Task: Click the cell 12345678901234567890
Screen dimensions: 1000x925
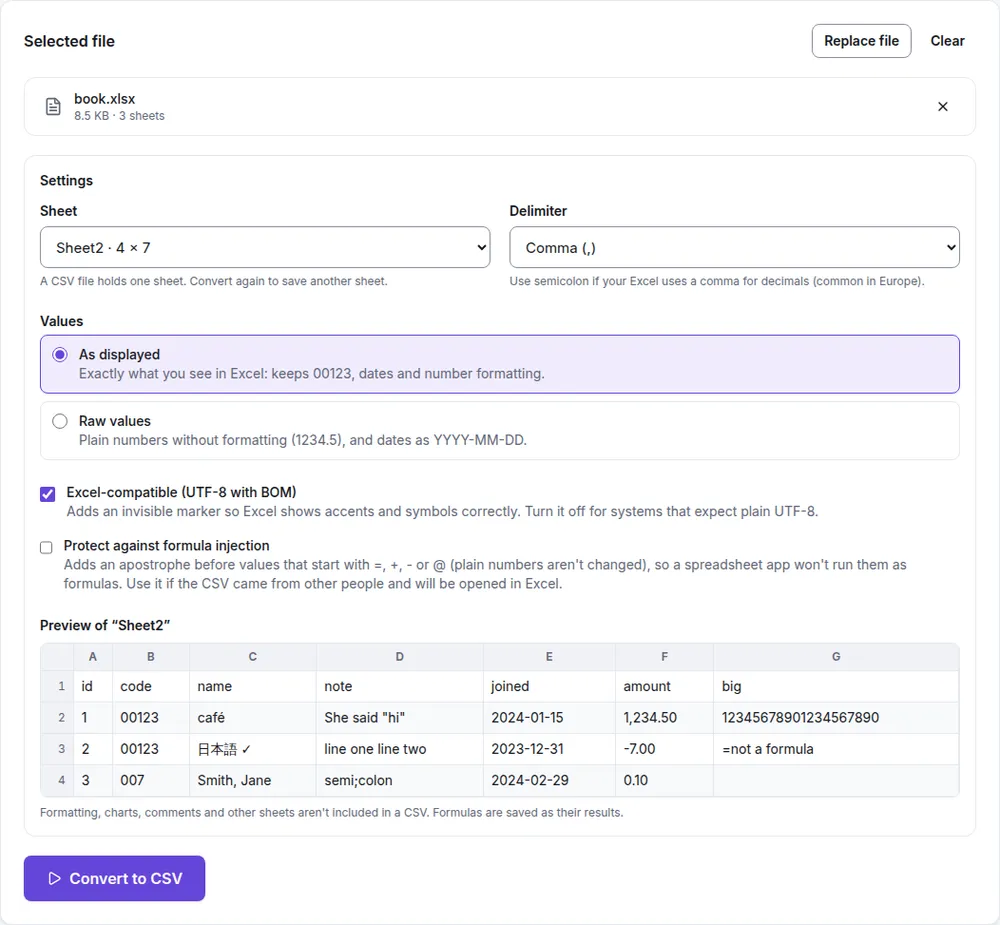Action: tap(836, 718)
